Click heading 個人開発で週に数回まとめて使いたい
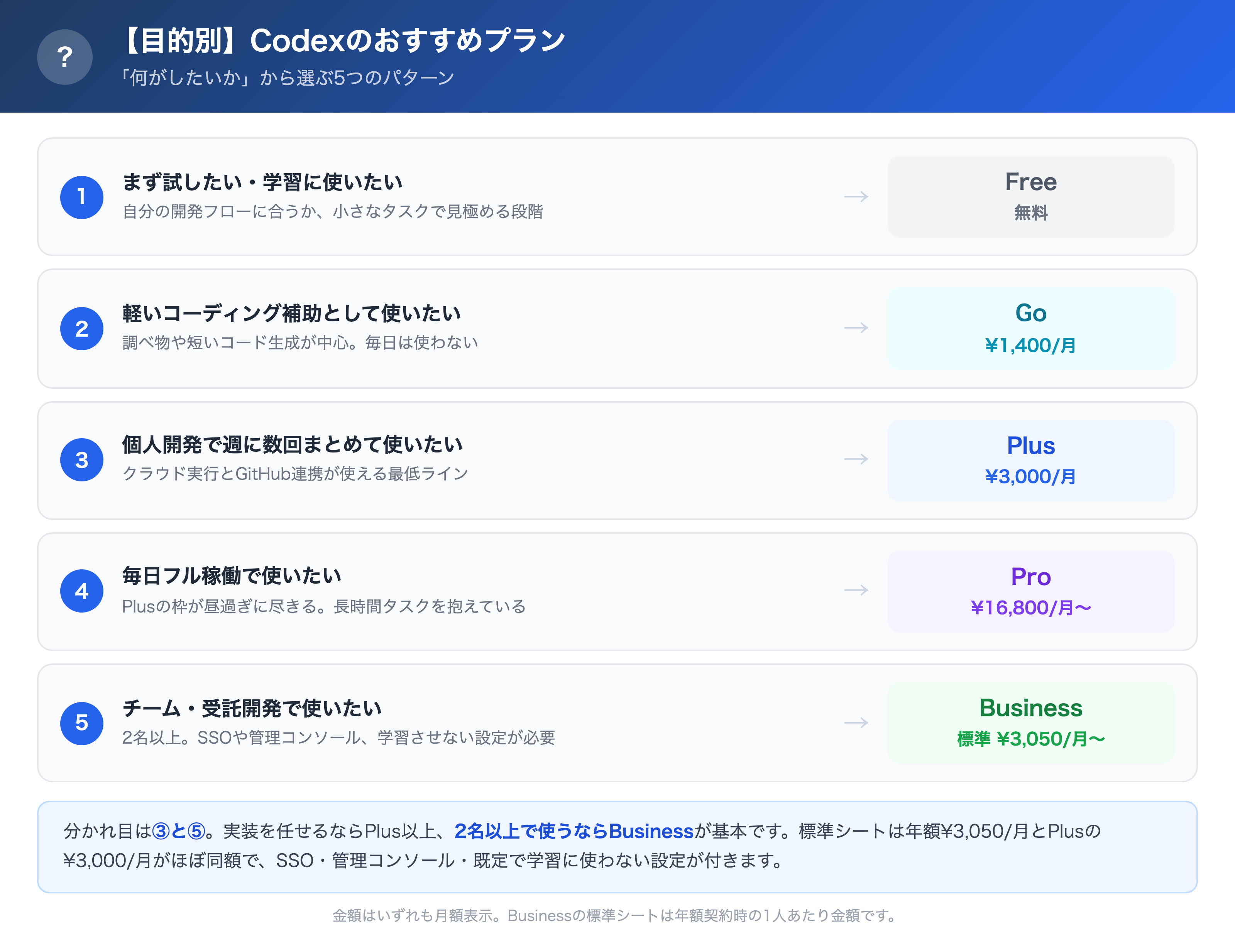1235x952 pixels. [x=293, y=444]
